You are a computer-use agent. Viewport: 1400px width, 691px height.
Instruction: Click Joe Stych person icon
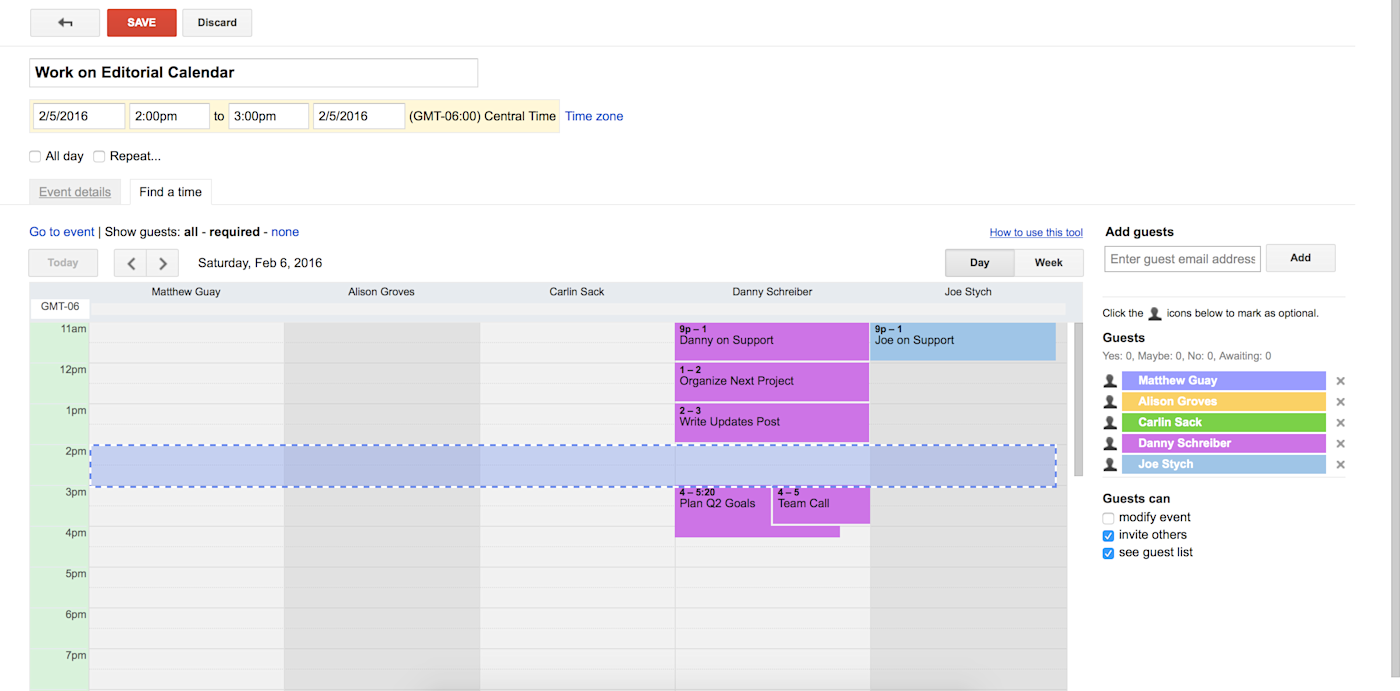[1110, 465]
